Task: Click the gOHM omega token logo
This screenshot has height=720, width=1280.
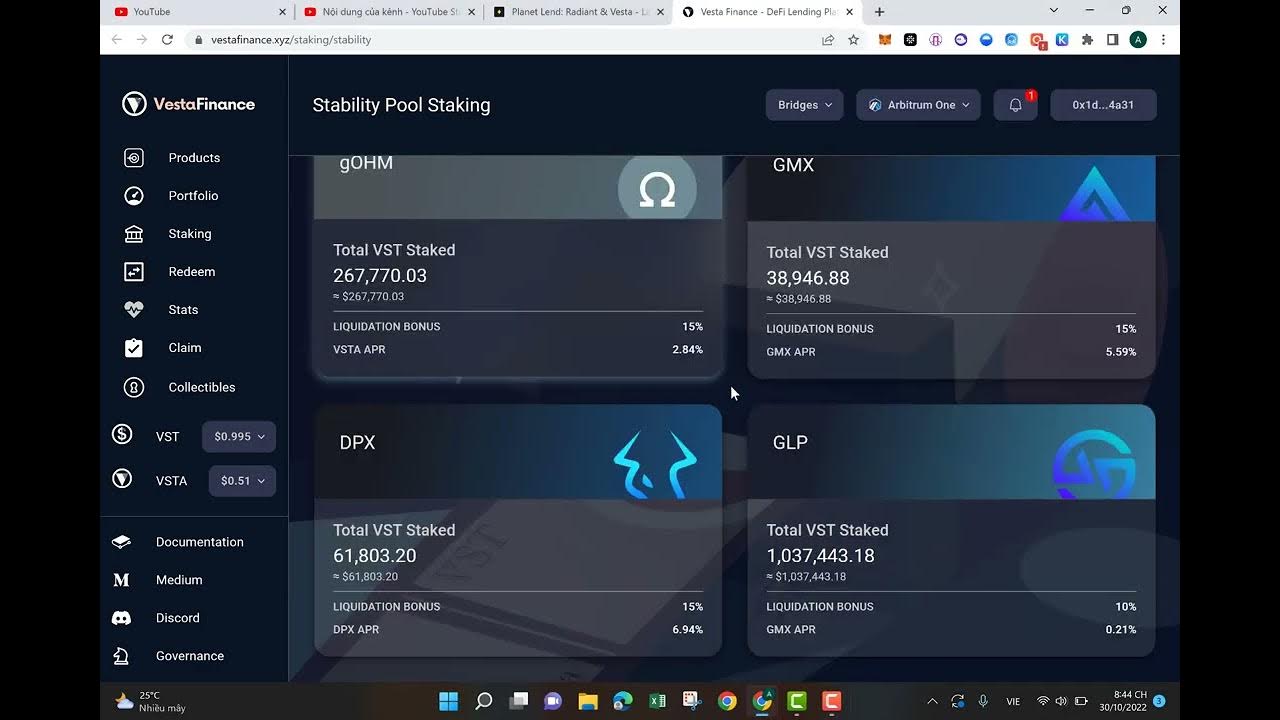Action: coord(657,188)
